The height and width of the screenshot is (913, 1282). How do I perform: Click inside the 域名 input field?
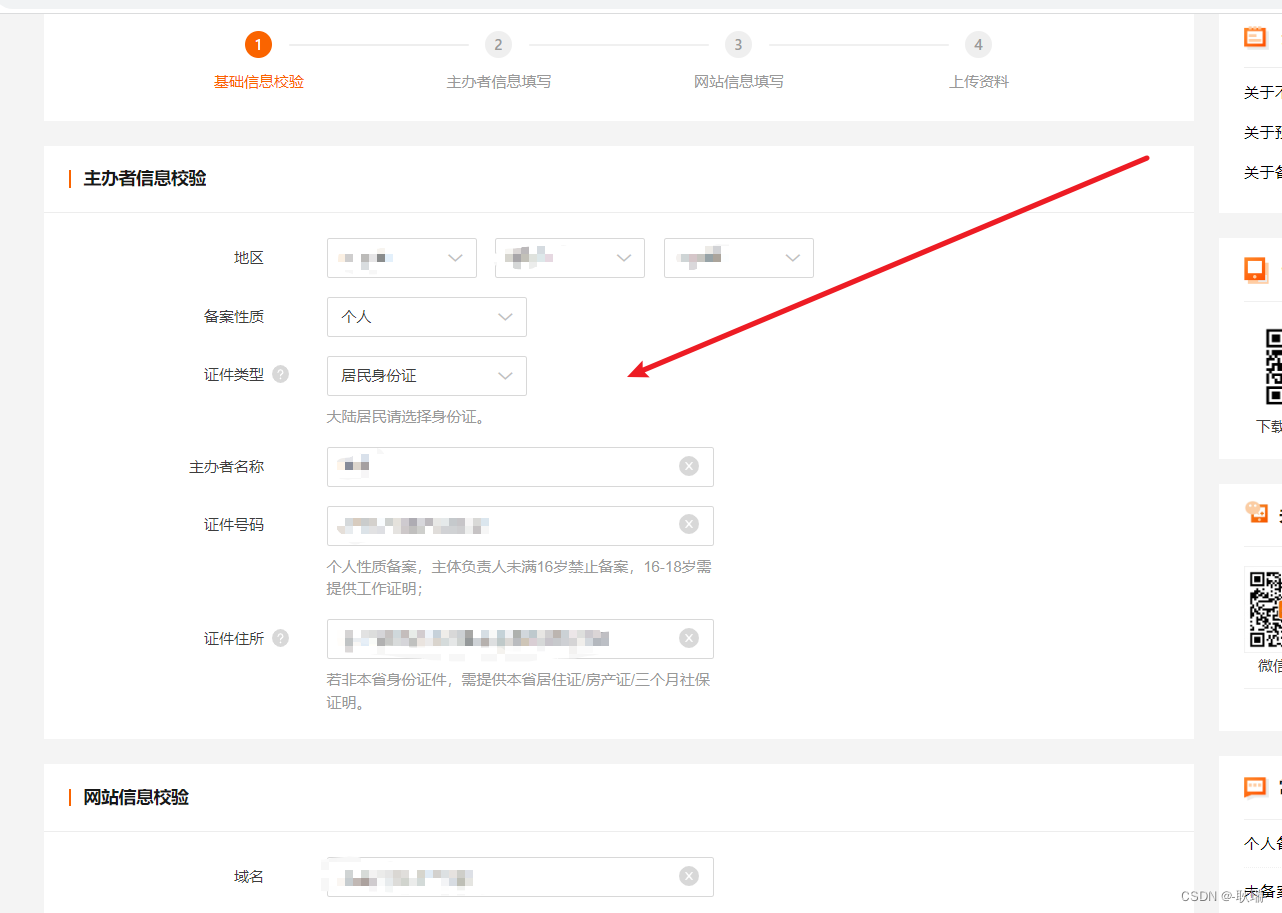tap(500, 875)
